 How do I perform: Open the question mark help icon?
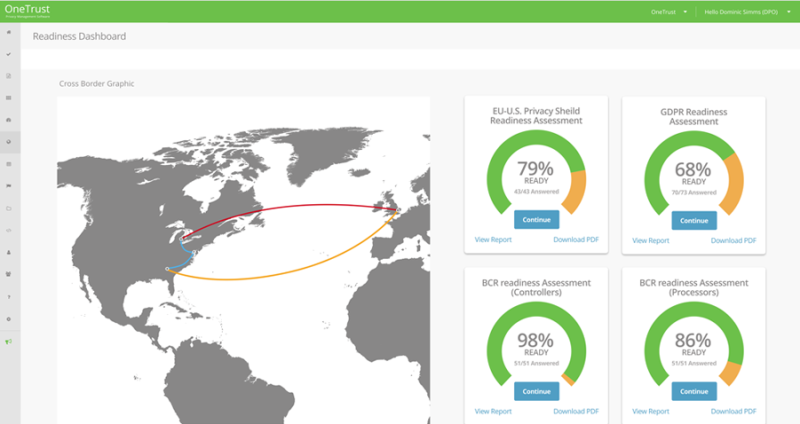click(x=9, y=296)
